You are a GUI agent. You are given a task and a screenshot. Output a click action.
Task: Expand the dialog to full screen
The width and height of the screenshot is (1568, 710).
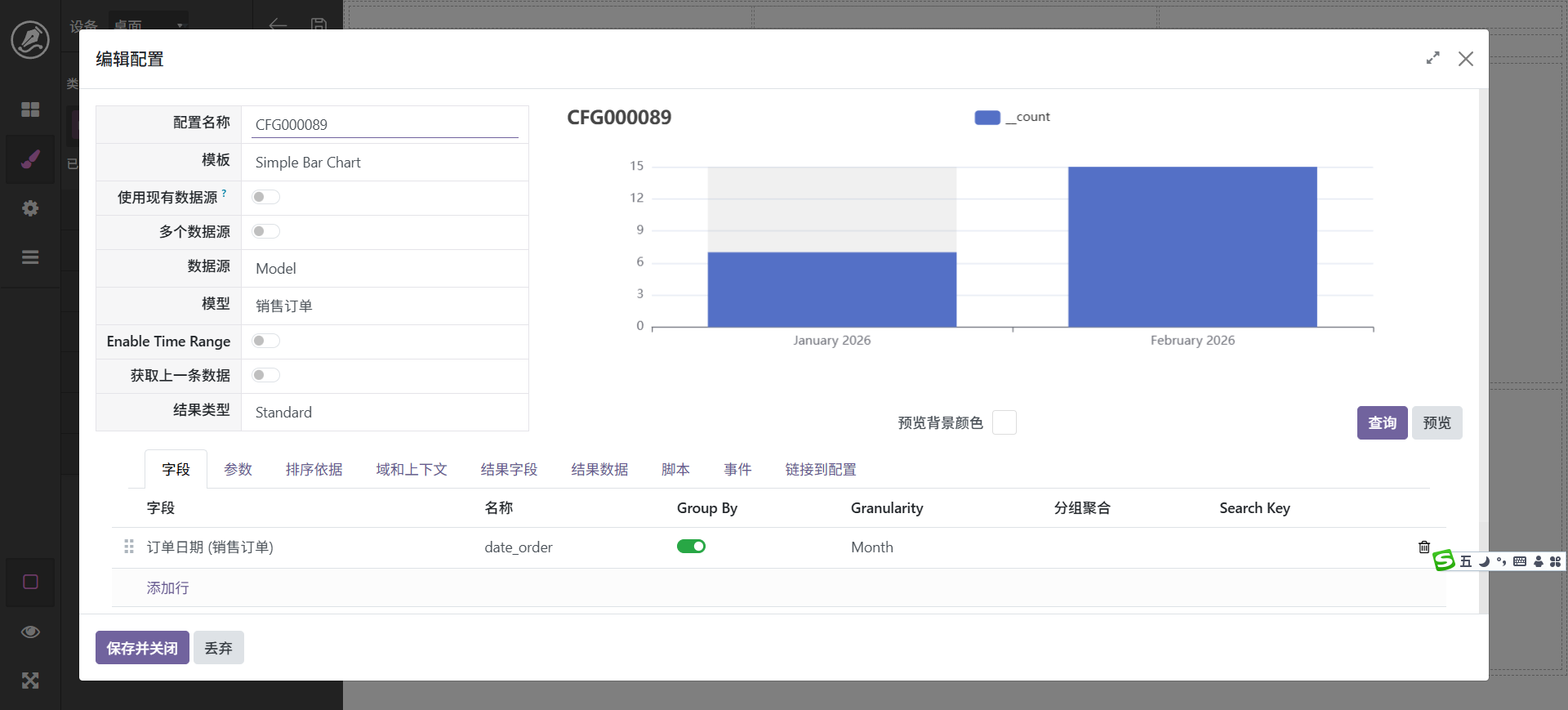[x=1432, y=59]
